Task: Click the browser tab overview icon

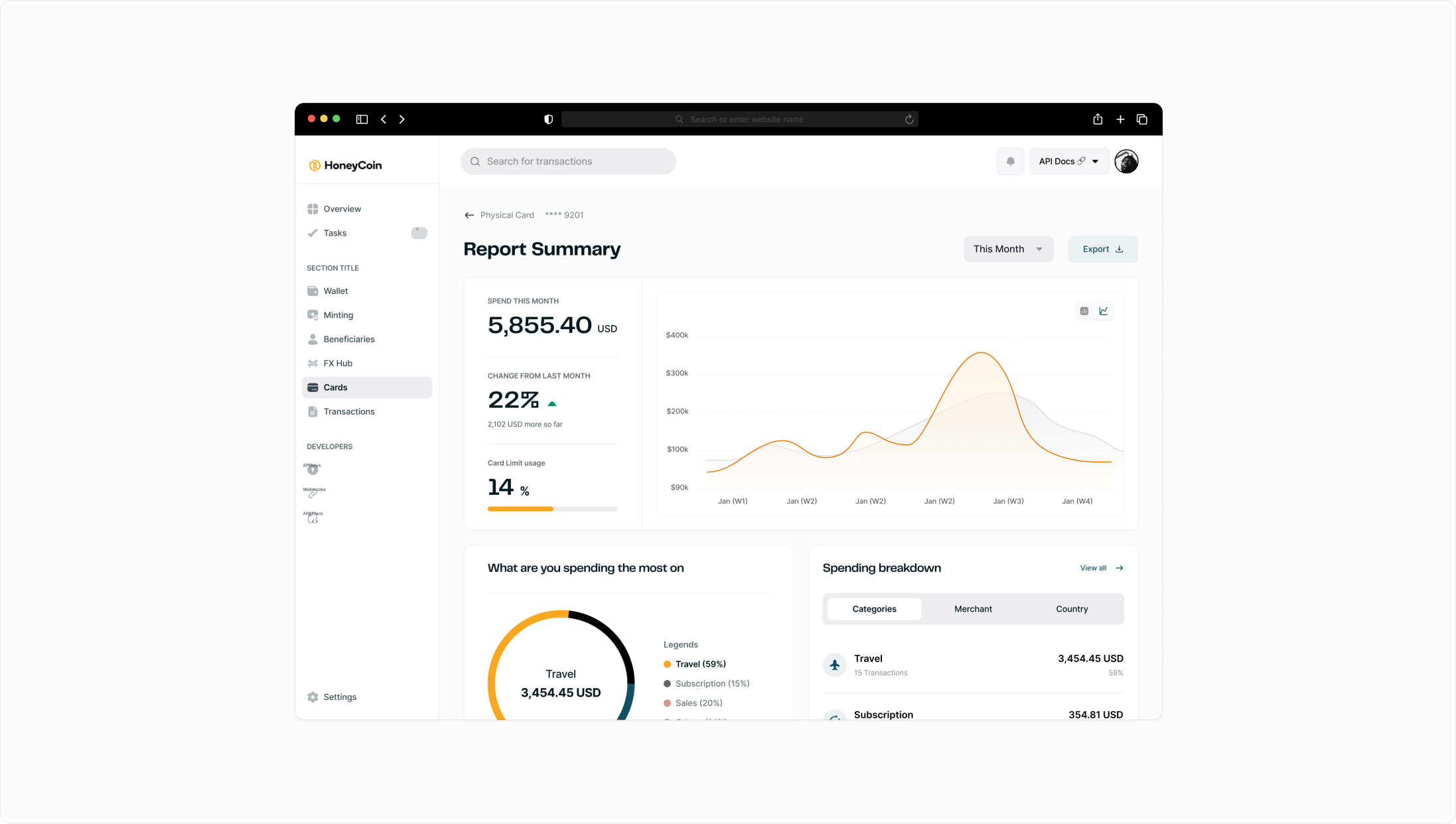Action: coord(1142,119)
